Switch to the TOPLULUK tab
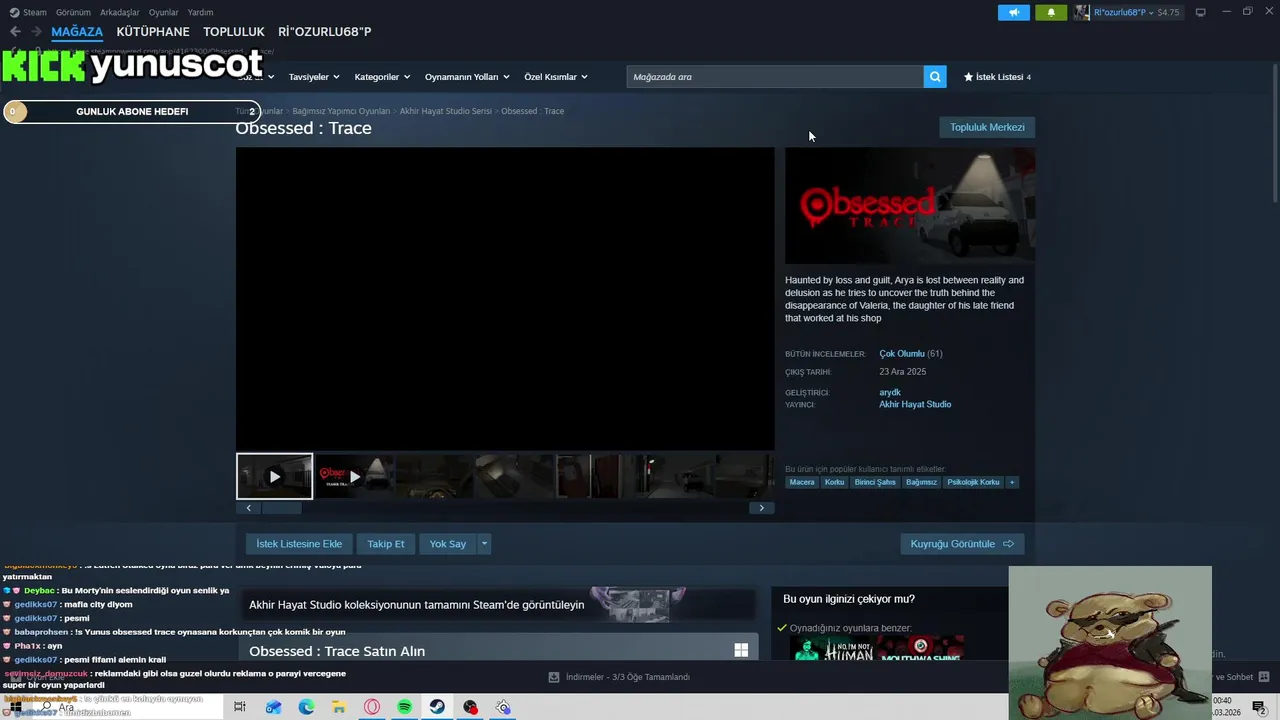 [x=234, y=32]
